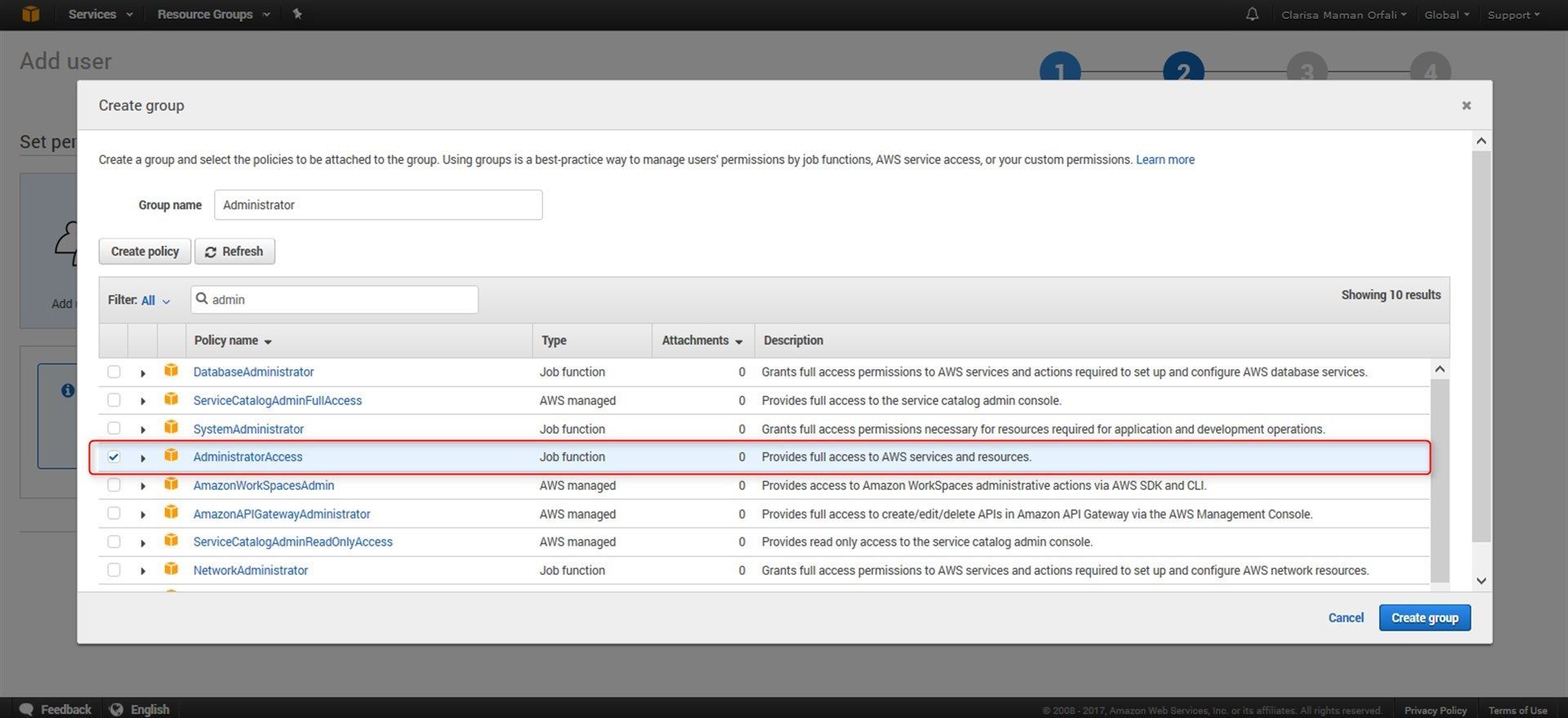Click the AmazonAPIGatewayAdministrator policy cube icon
The image size is (1568, 718).
tap(171, 513)
